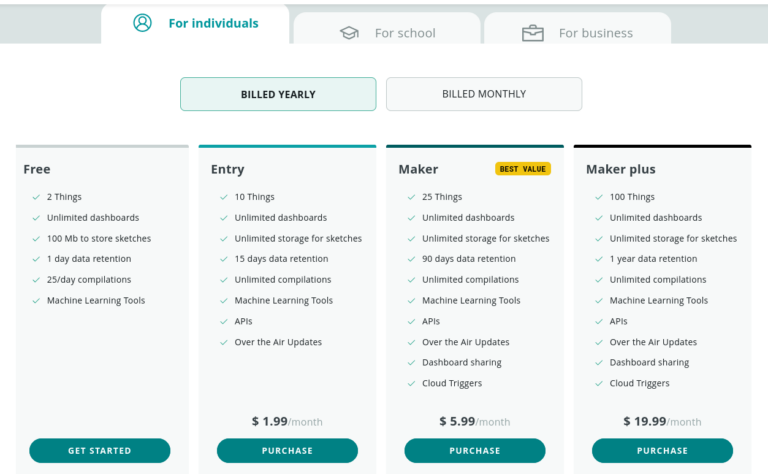Click the BEST VALUE badge on Maker
This screenshot has height=474, width=768.
(523, 169)
